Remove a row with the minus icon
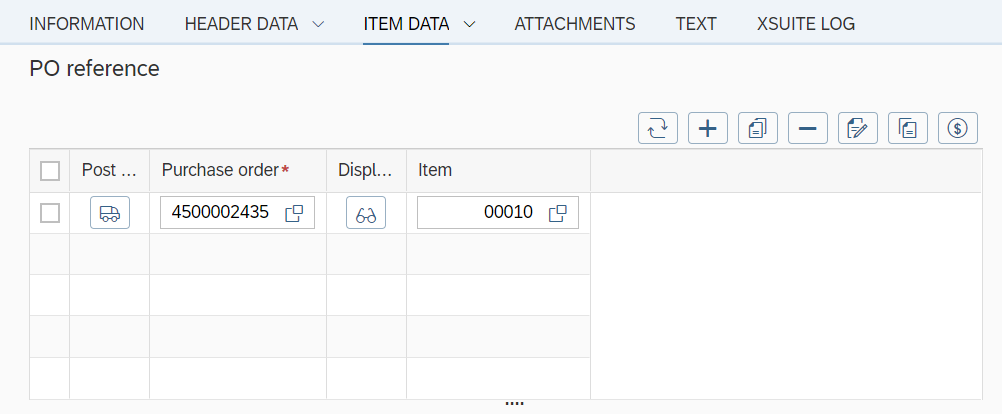Screen dimensions: 1002x414 click(808, 128)
